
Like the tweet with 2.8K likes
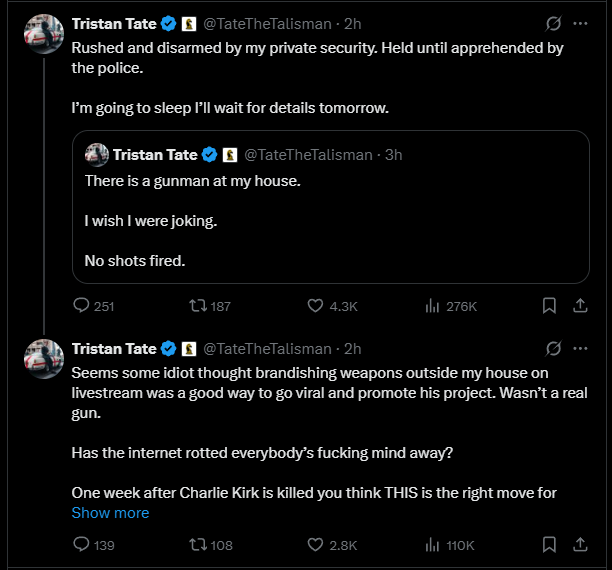(315, 545)
